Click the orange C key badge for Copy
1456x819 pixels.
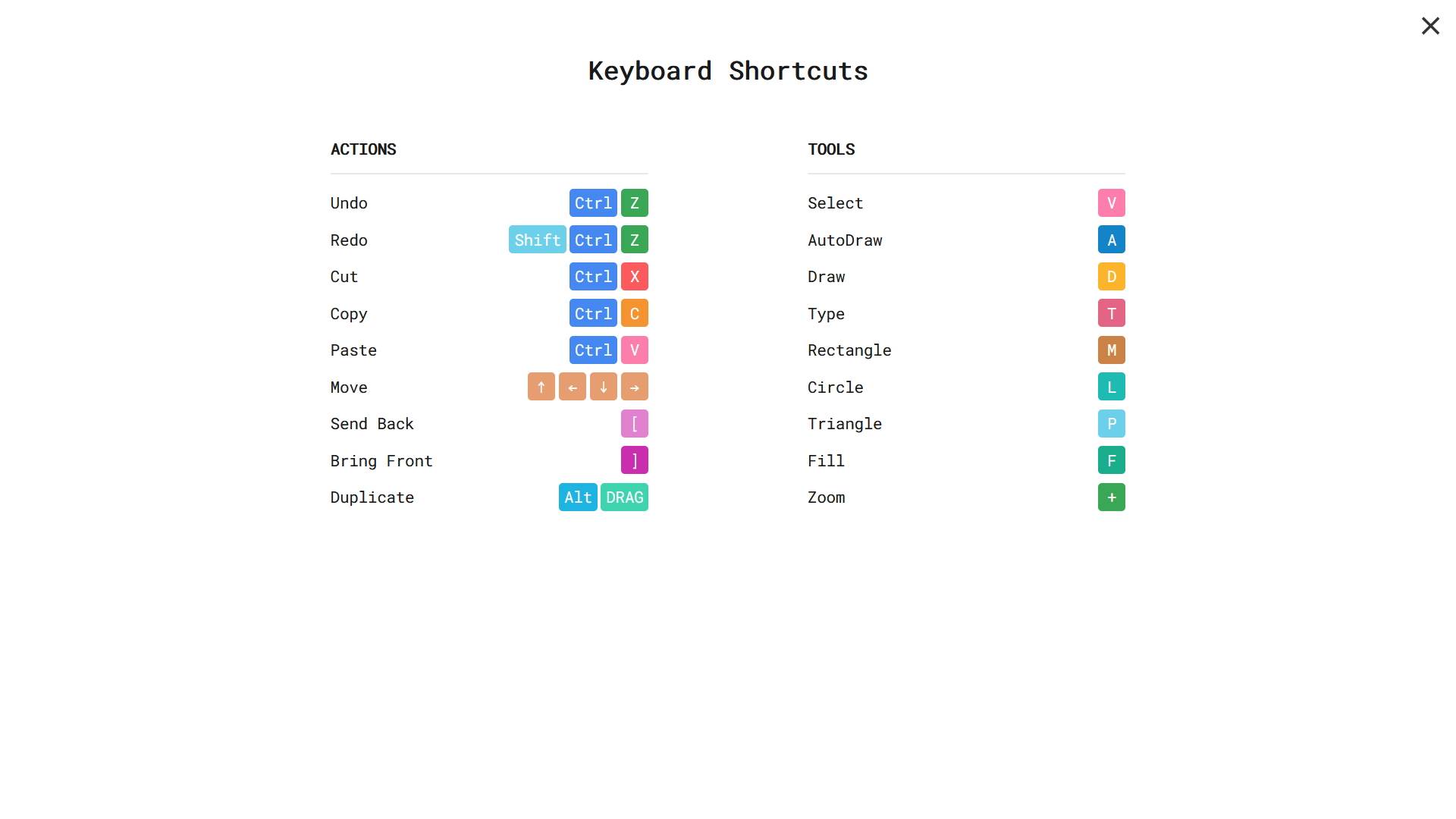(635, 314)
